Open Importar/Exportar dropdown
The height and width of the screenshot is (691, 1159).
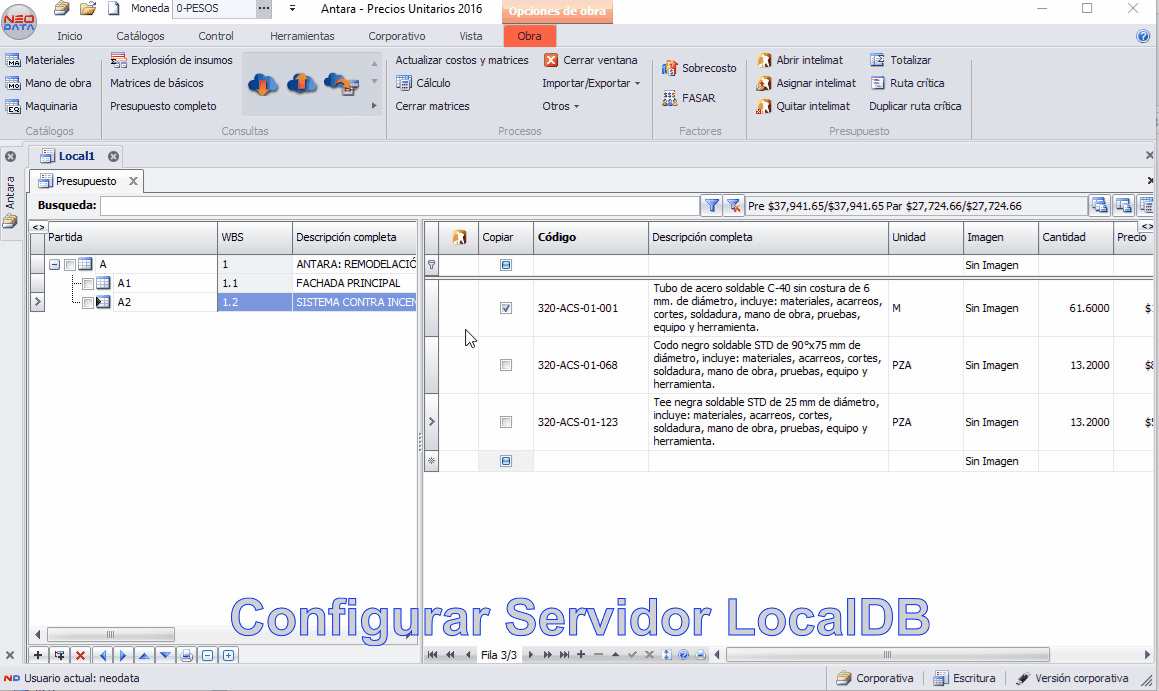point(591,83)
